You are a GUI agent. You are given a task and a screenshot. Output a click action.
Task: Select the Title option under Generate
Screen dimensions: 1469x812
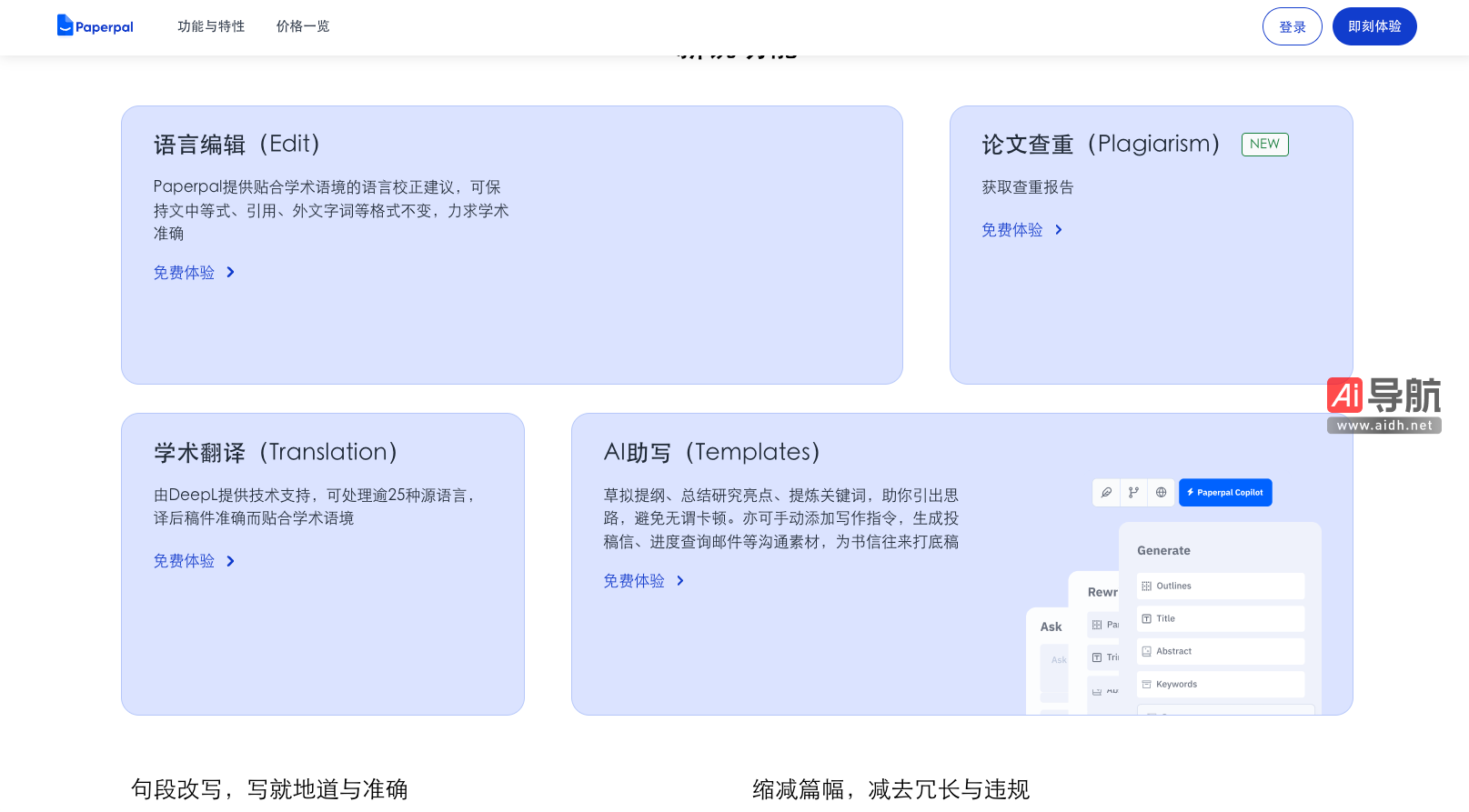tap(1220, 618)
